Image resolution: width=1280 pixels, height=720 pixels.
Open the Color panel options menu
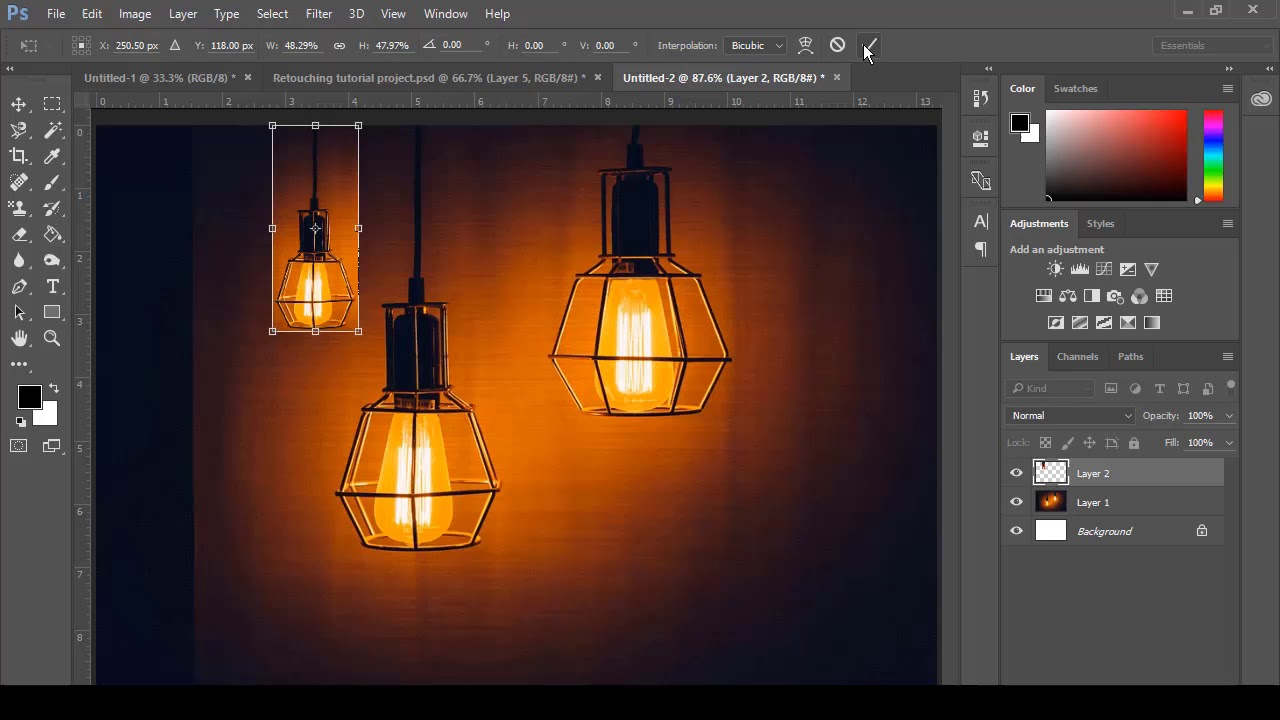1227,88
